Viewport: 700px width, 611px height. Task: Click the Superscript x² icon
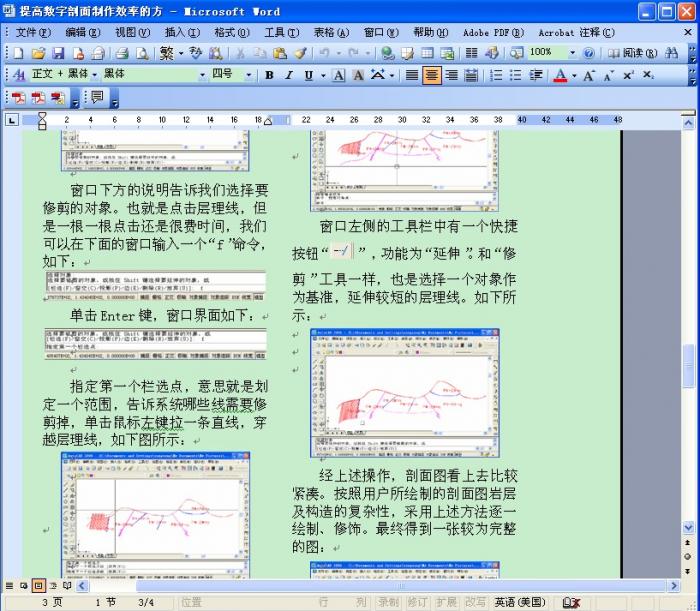point(628,75)
